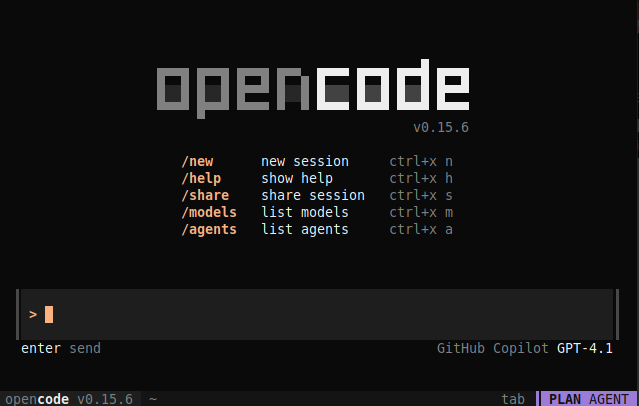This screenshot has height=406, width=639.
Task: Click the ctrl+x s shortcut text
Action: coord(421,196)
